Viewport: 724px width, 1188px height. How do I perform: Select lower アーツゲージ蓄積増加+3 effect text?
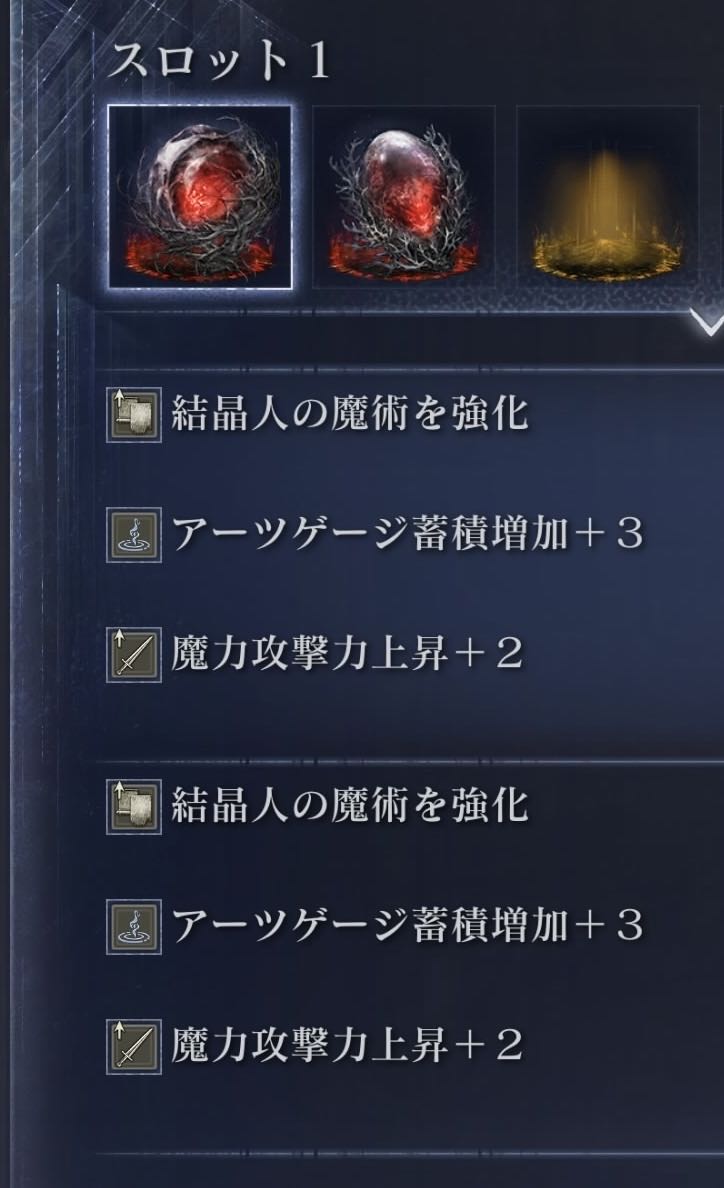[x=407, y=925]
